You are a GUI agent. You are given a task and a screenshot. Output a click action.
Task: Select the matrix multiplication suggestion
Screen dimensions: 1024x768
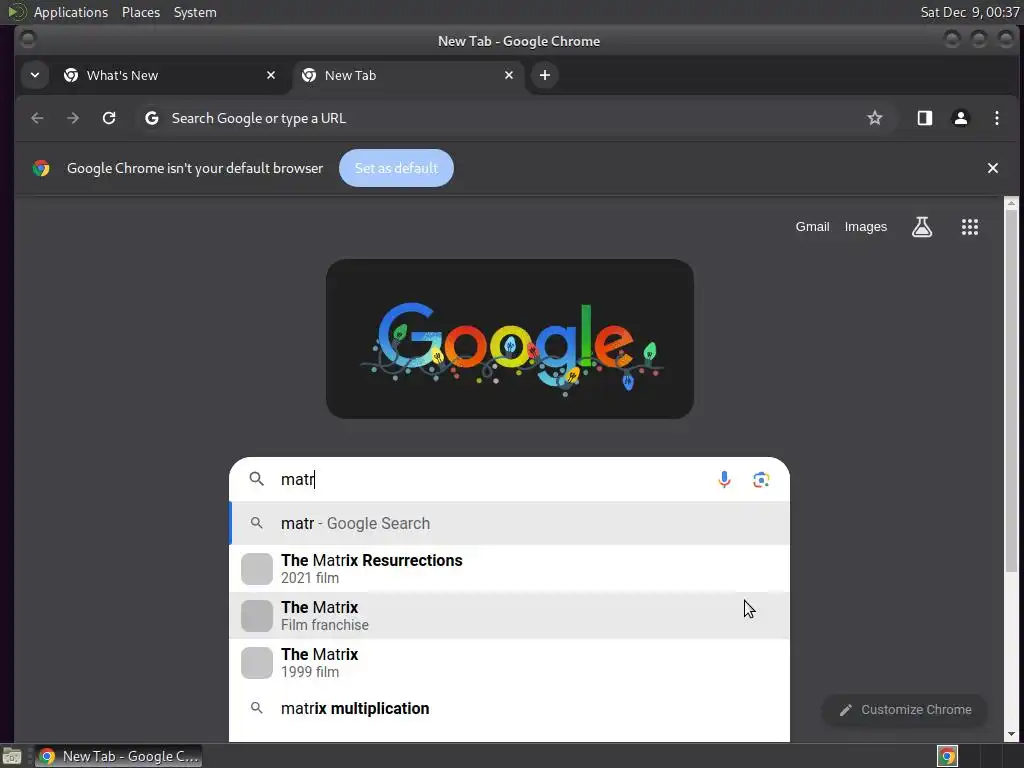pos(509,709)
